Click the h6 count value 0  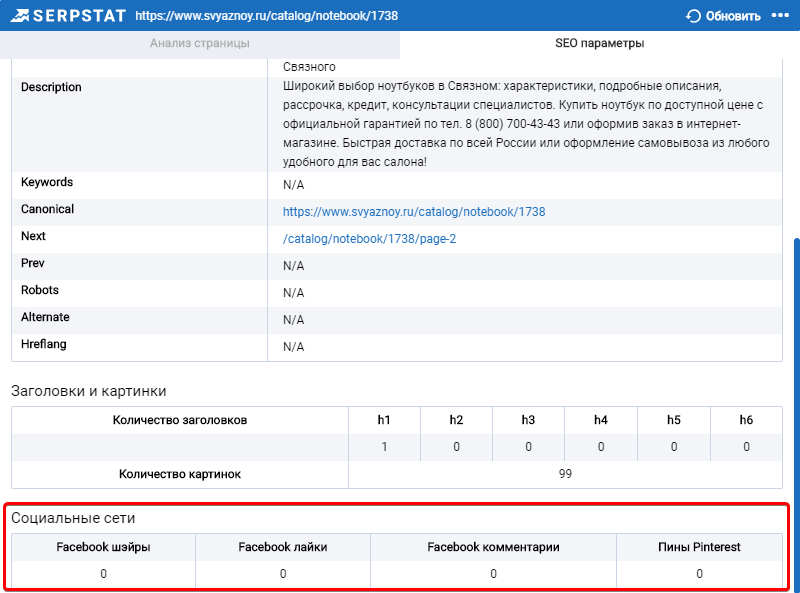746,448
